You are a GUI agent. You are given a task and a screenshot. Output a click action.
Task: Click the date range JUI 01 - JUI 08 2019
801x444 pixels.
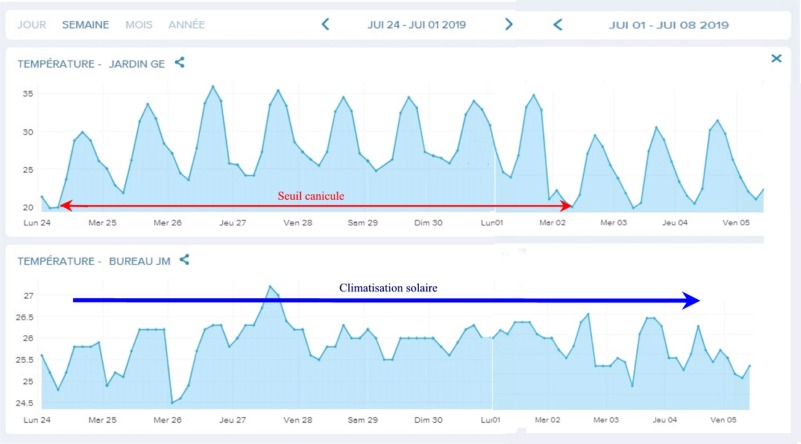tap(669, 25)
